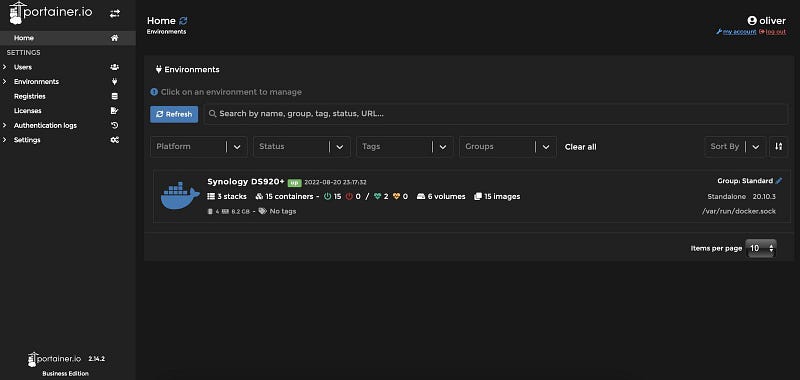Click the blue Refresh button
The height and width of the screenshot is (380, 800).
174,114
